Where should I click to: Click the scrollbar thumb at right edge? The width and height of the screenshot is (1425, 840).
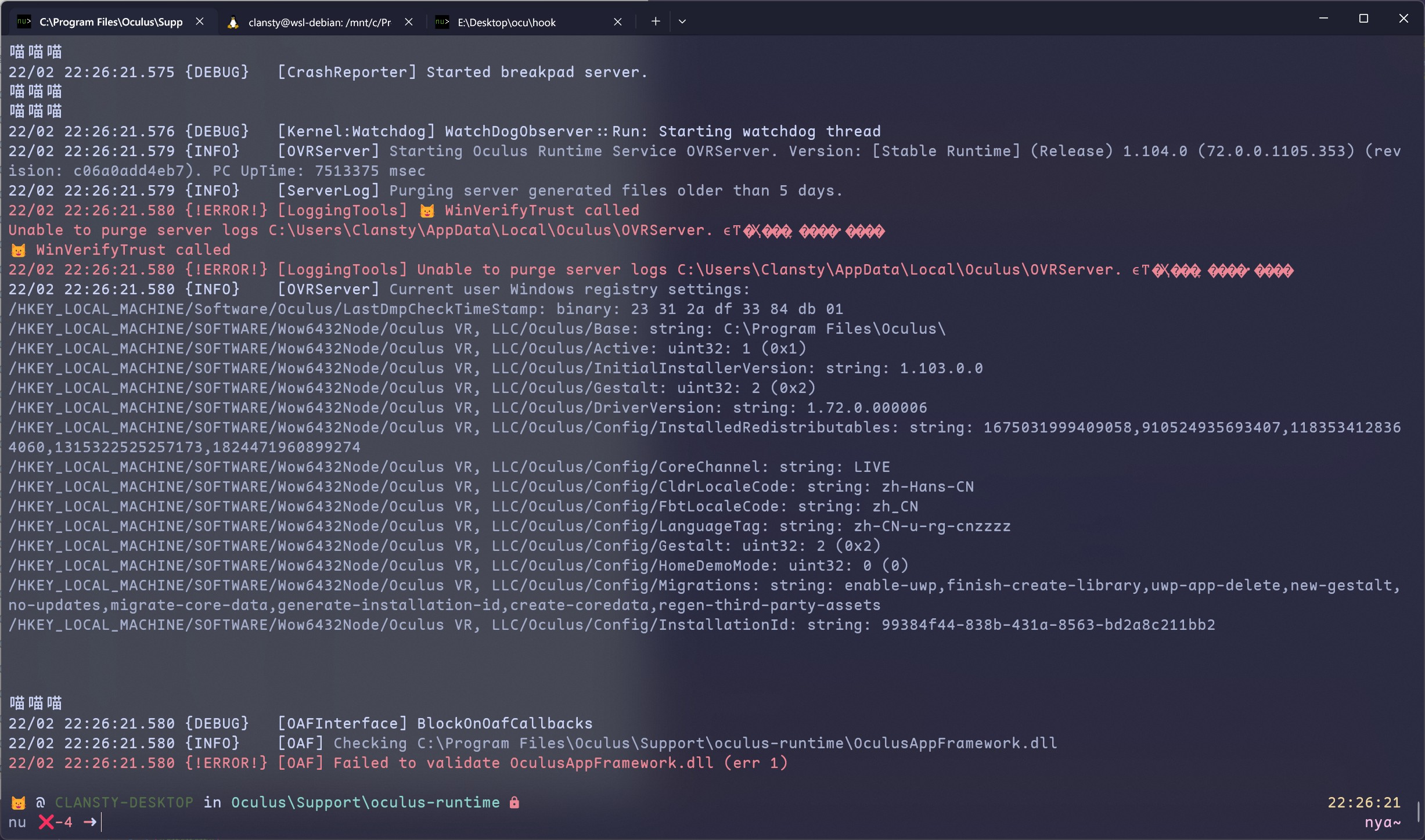click(x=1418, y=812)
